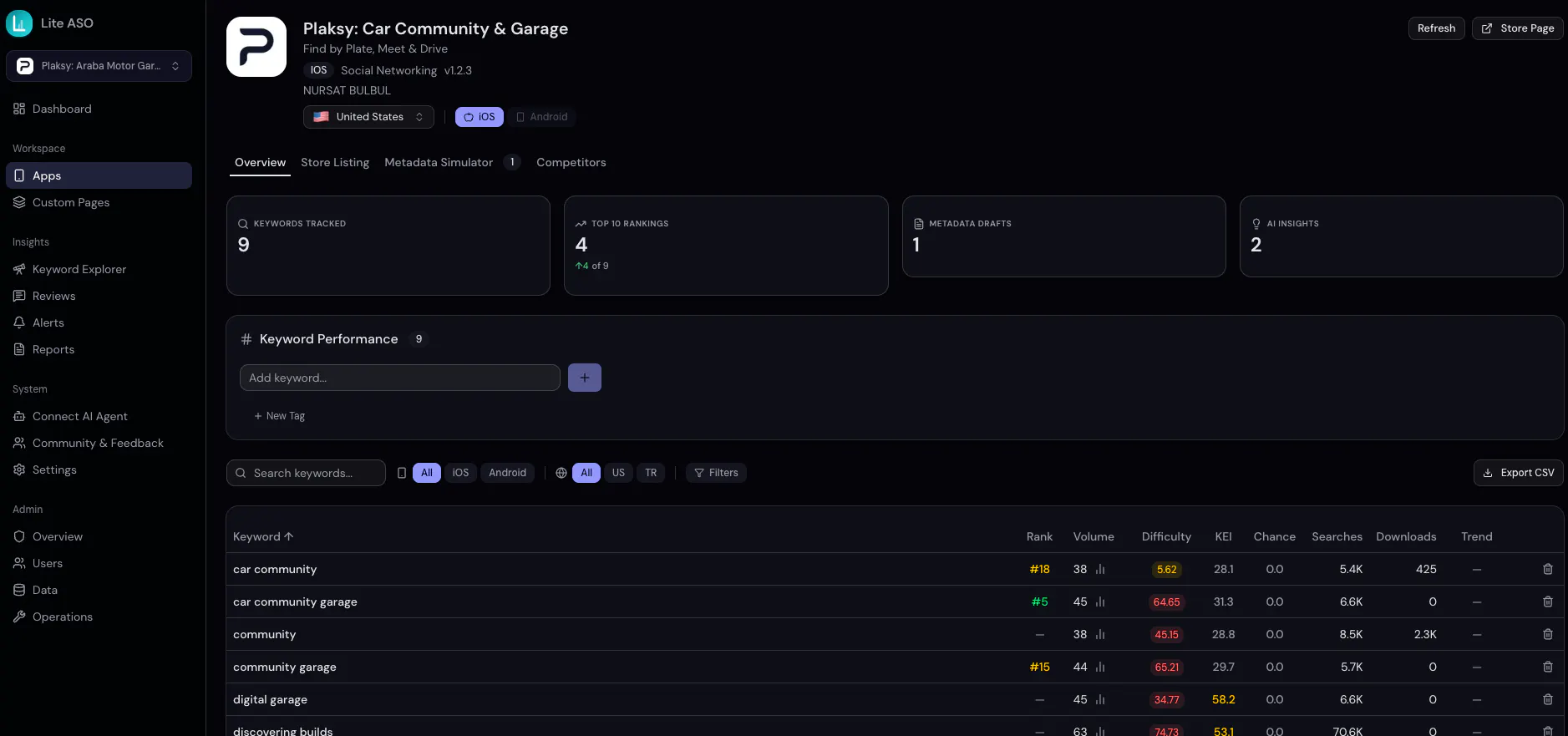Viewport: 1568px width, 736px height.
Task: Click volume chart icon for car community
Action: (1100, 569)
